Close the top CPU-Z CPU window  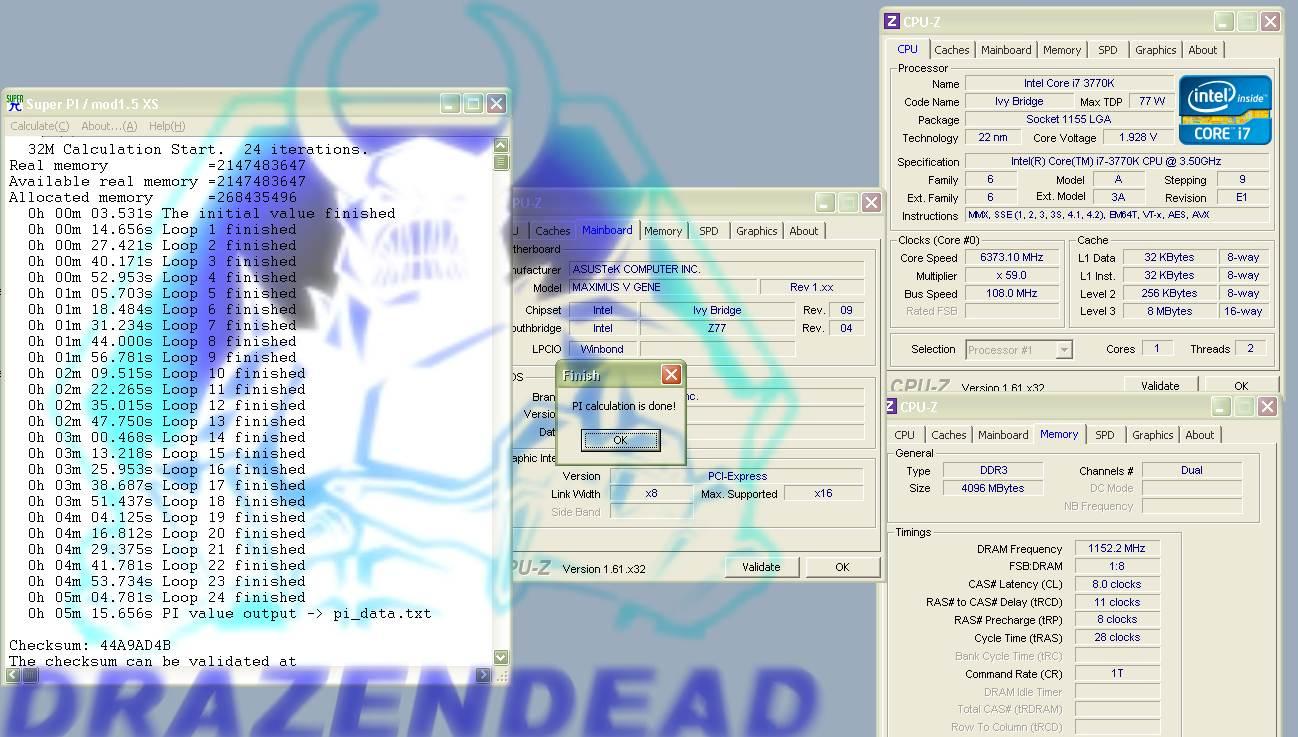click(x=1270, y=21)
